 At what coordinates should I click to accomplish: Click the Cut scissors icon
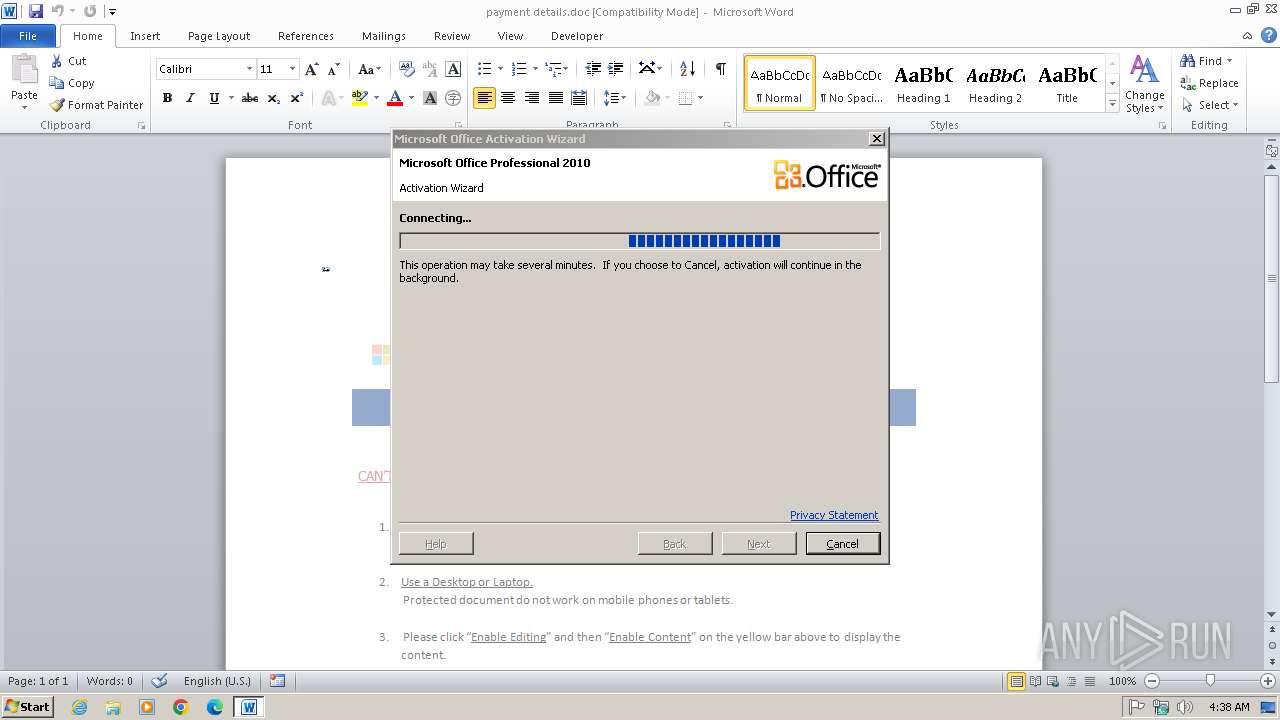pos(57,61)
